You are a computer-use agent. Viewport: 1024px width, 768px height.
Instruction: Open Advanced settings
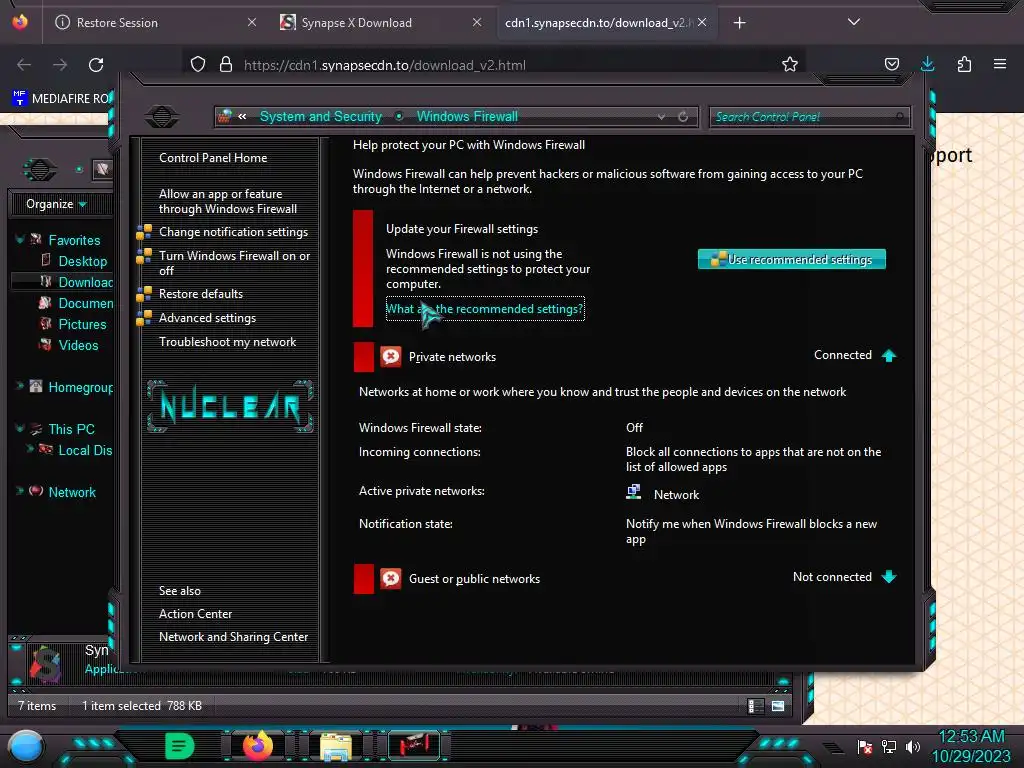coord(207,318)
